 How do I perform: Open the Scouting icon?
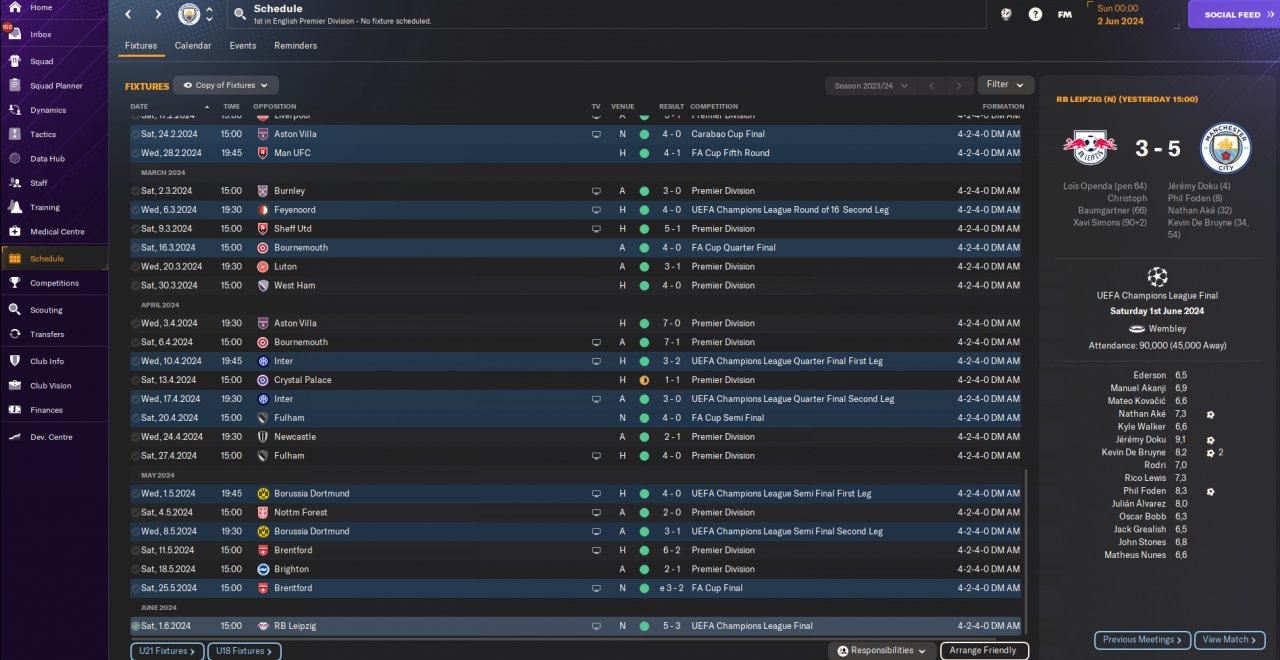point(15,310)
